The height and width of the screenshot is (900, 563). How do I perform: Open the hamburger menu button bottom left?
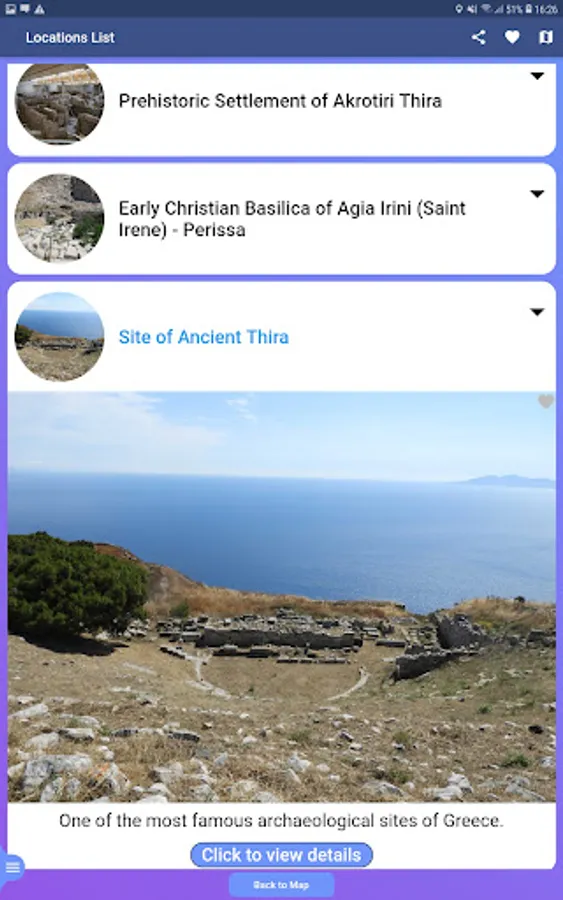coord(11,867)
